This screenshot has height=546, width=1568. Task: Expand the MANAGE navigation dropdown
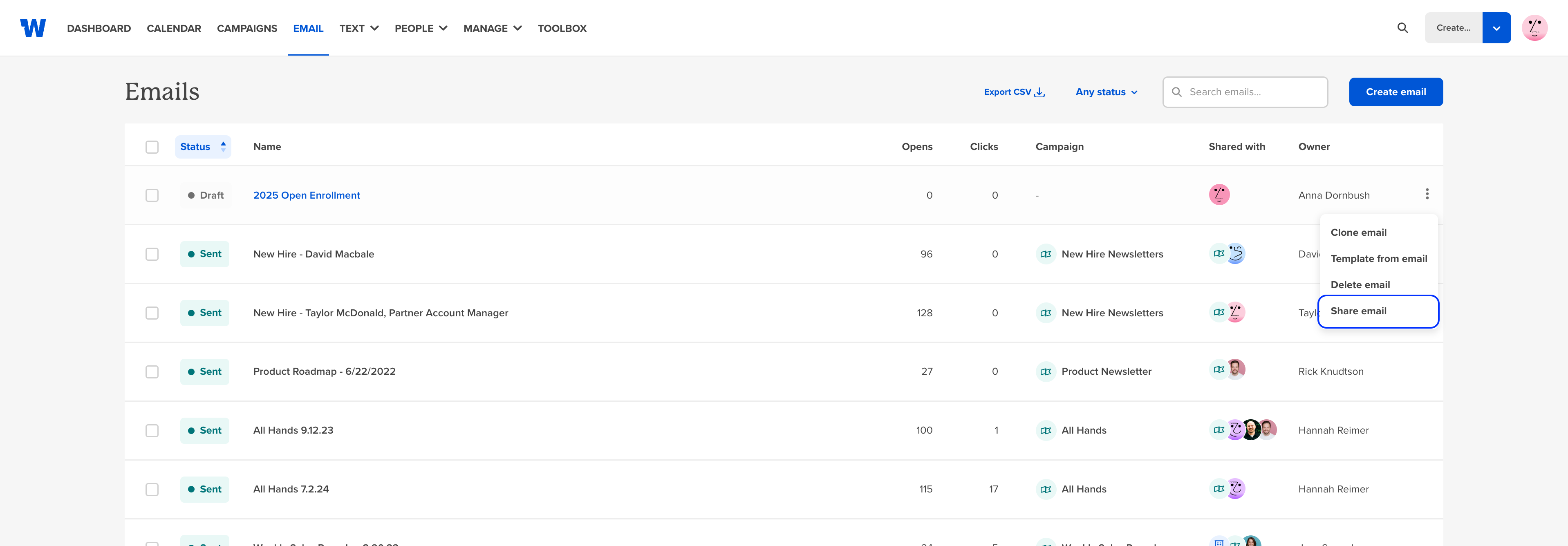click(x=493, y=28)
